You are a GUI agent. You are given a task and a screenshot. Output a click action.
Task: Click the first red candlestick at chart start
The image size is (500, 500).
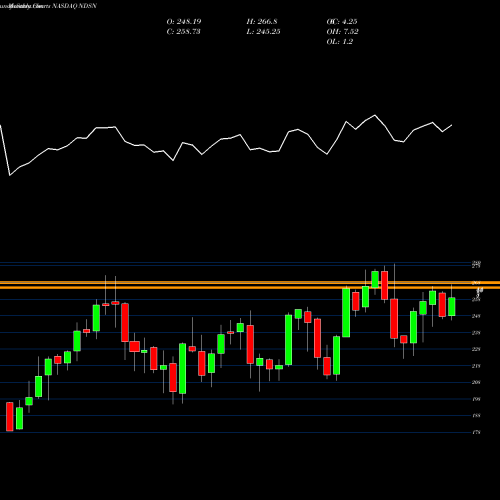click(10, 417)
